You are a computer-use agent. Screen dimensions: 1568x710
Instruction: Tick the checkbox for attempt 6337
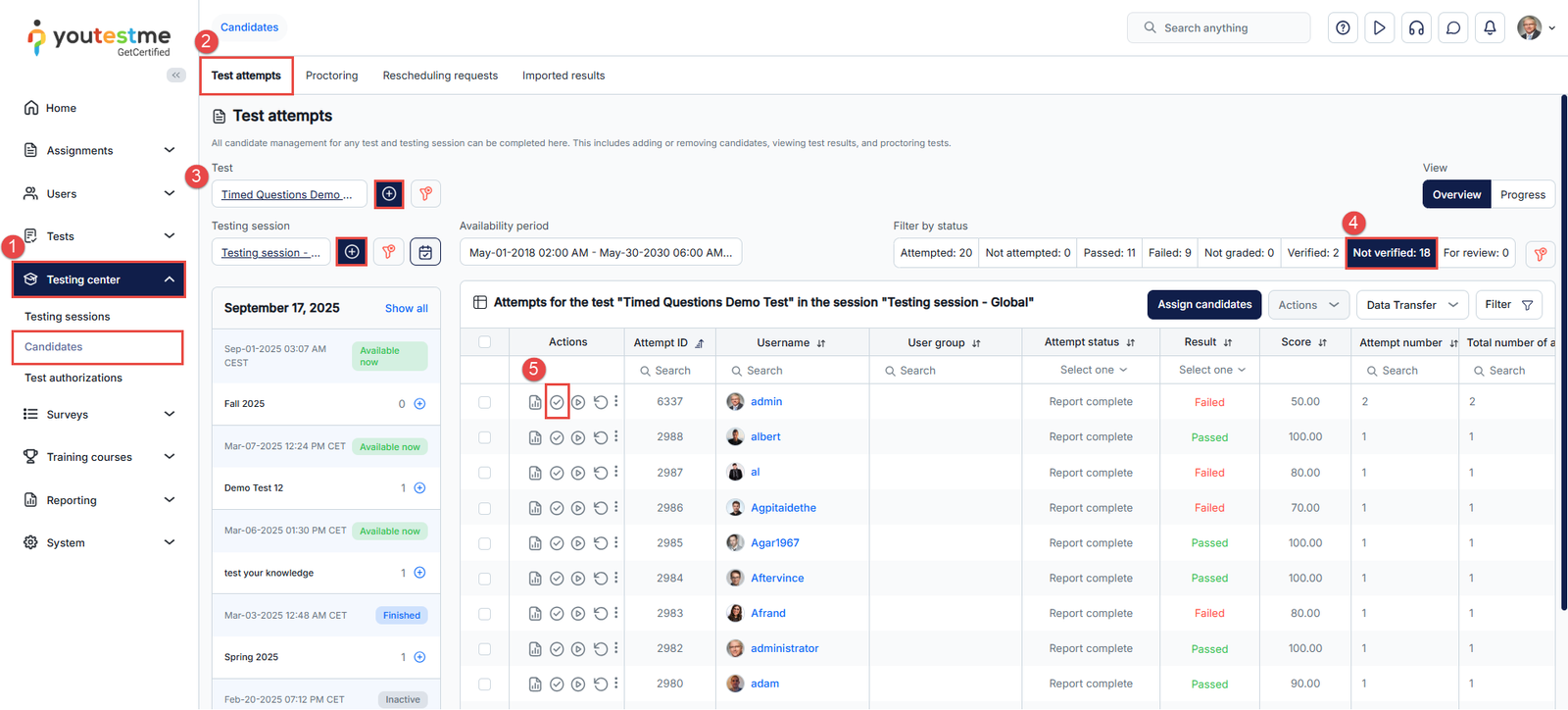(x=485, y=402)
